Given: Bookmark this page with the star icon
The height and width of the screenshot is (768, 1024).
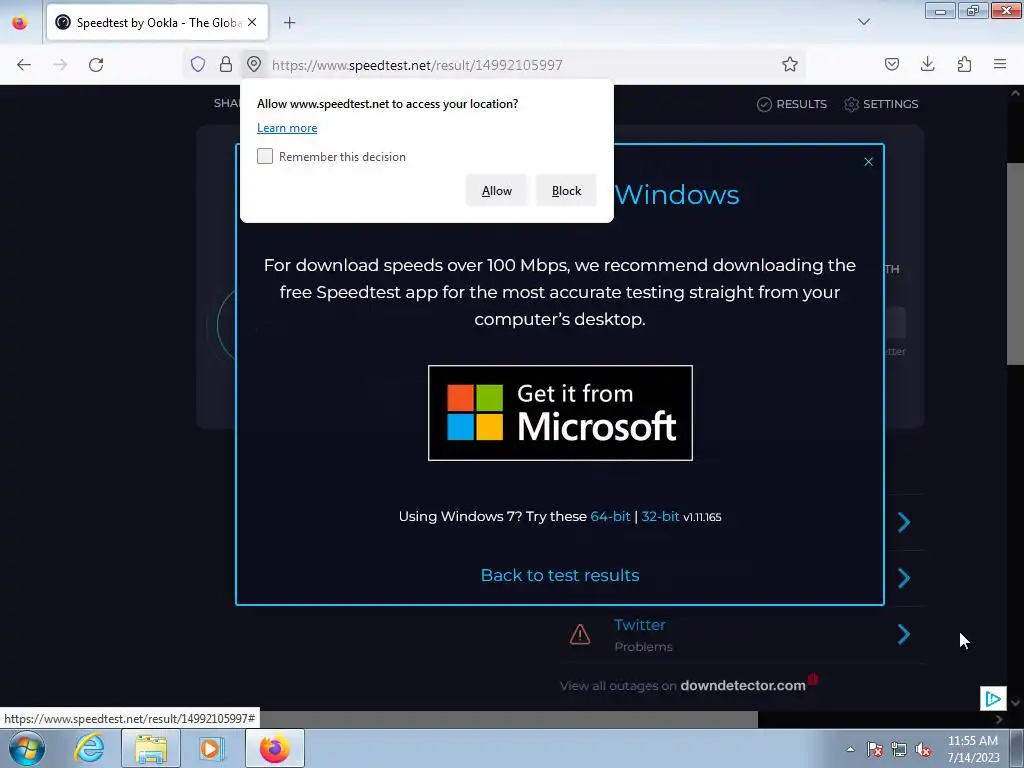Looking at the screenshot, I should coord(790,64).
